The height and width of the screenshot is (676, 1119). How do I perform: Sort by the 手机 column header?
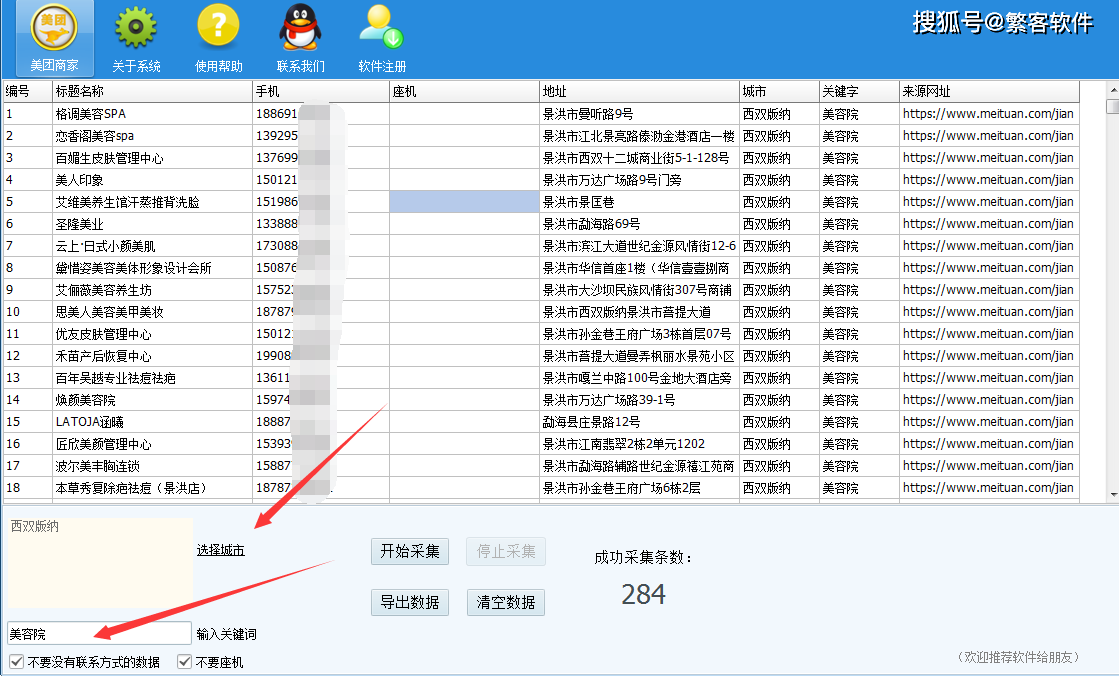click(x=321, y=91)
